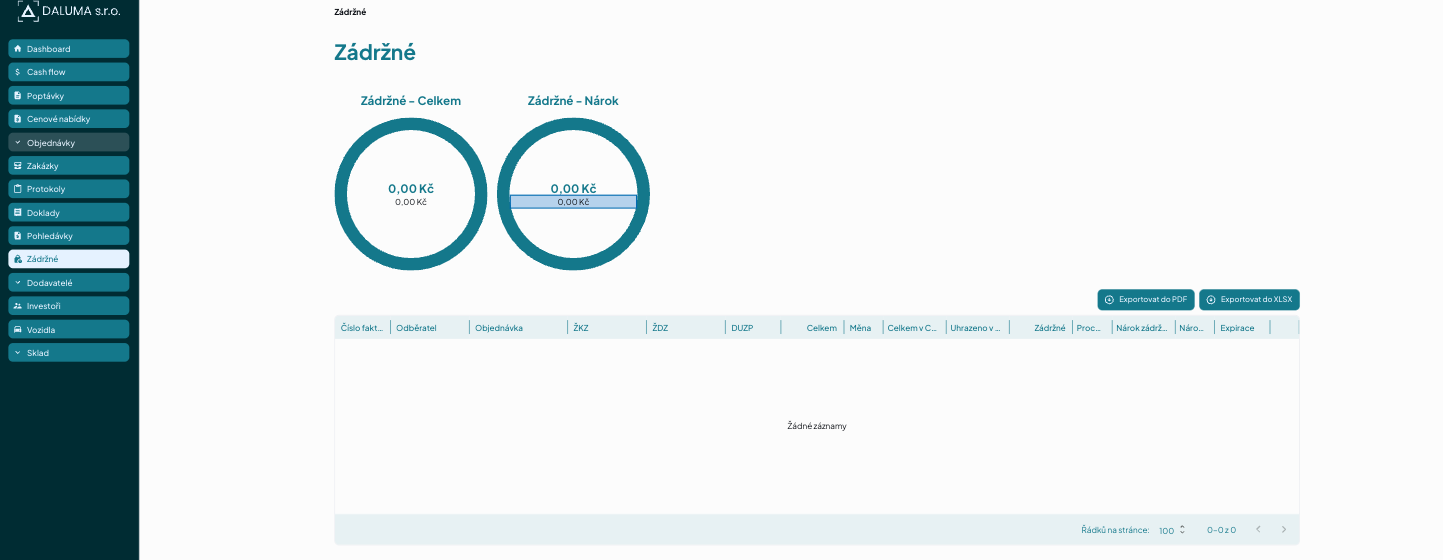Select the active Zádržné sidebar item

pyautogui.click(x=68, y=259)
